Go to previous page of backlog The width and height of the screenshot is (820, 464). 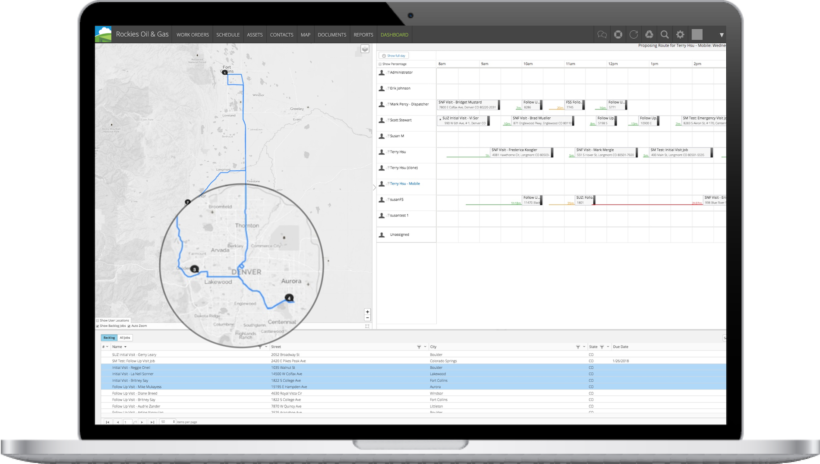click(118, 422)
